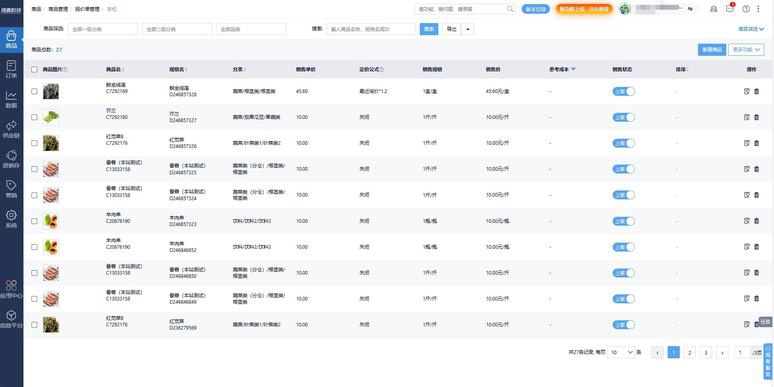Open the small arrow dropdown next to 导出
This screenshot has width=774, height=387.
(467, 29)
